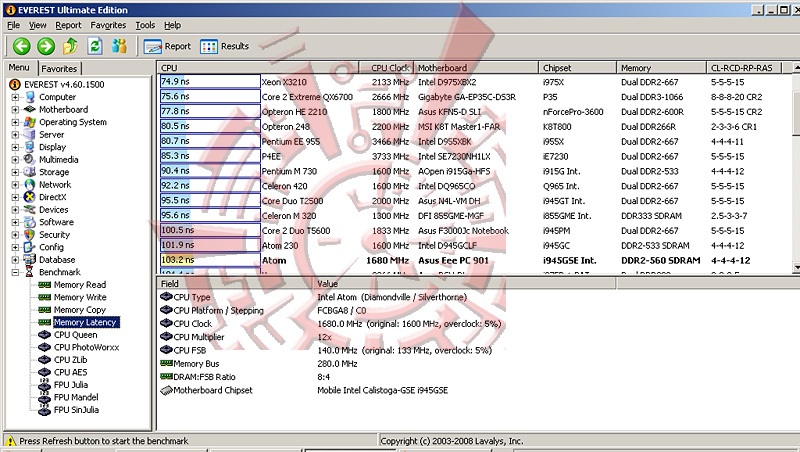800x452 pixels.
Task: Open the Report toolbar button
Action: [167, 46]
